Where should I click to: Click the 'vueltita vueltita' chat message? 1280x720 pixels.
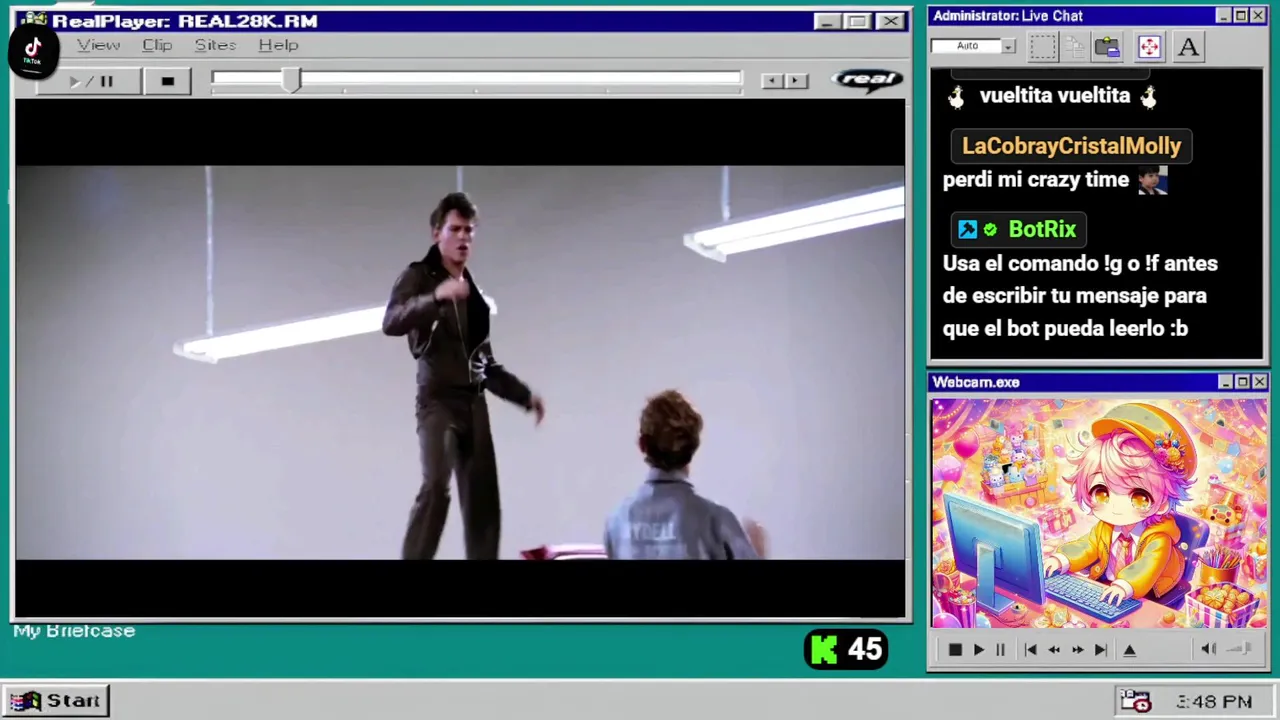(x=1054, y=96)
